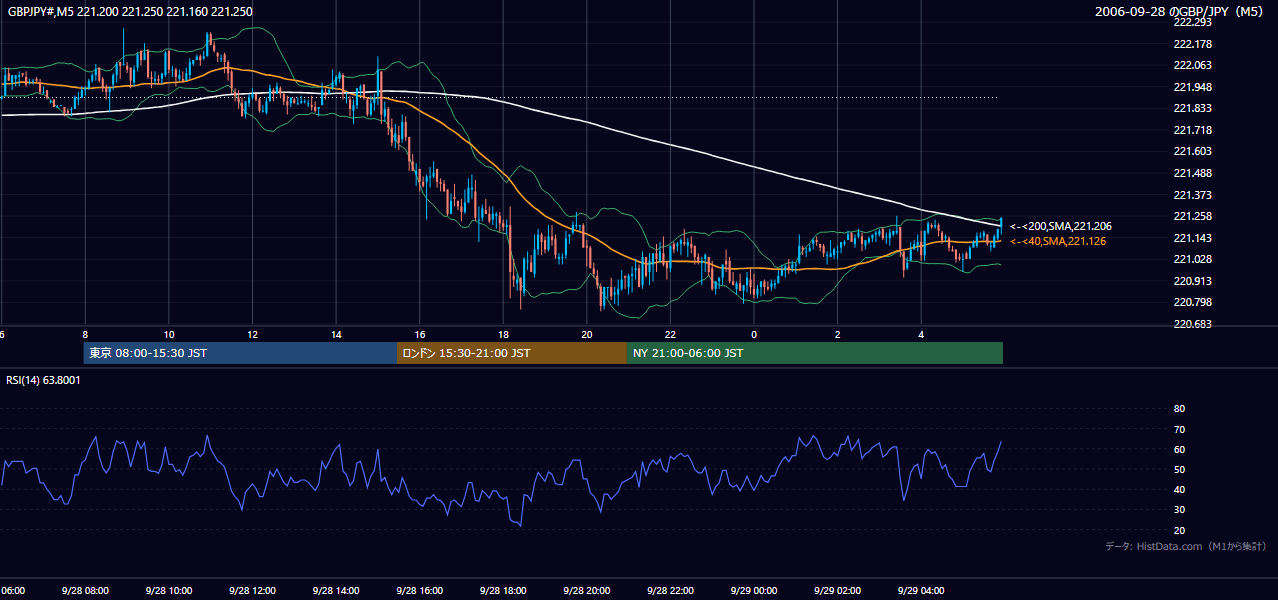The width and height of the screenshot is (1278, 600).
Task: Click the 9/29 00:00 time axis label
Action: tap(754, 590)
